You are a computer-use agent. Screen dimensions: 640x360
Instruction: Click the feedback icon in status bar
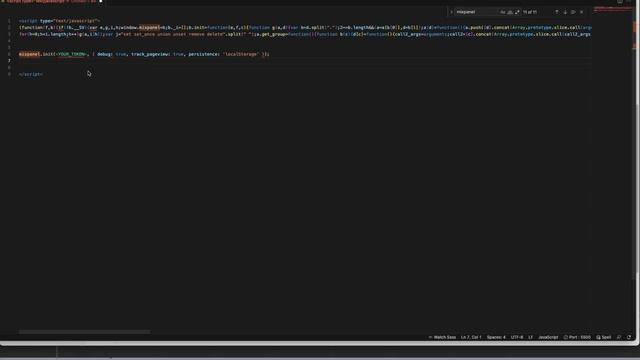(x=619, y=338)
